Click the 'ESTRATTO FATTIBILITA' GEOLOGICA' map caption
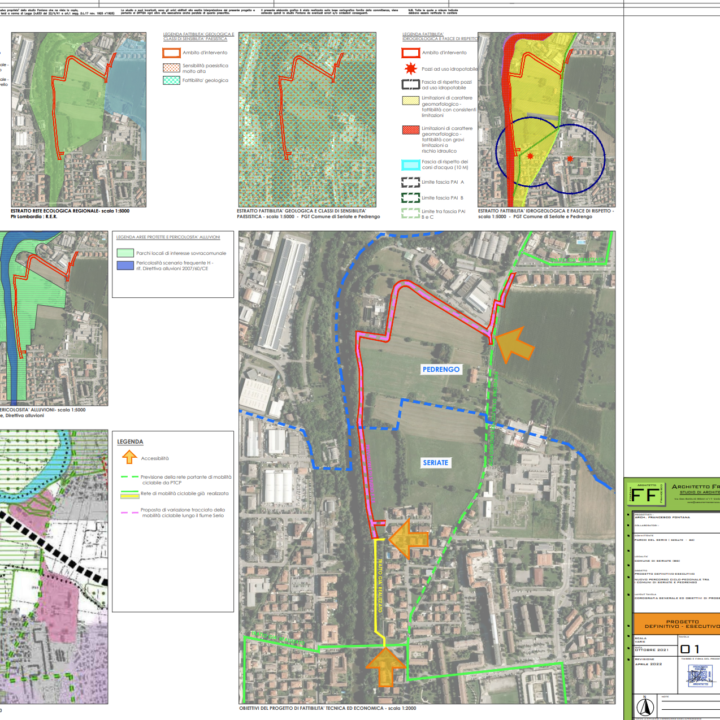720x720 pixels. tap(308, 214)
